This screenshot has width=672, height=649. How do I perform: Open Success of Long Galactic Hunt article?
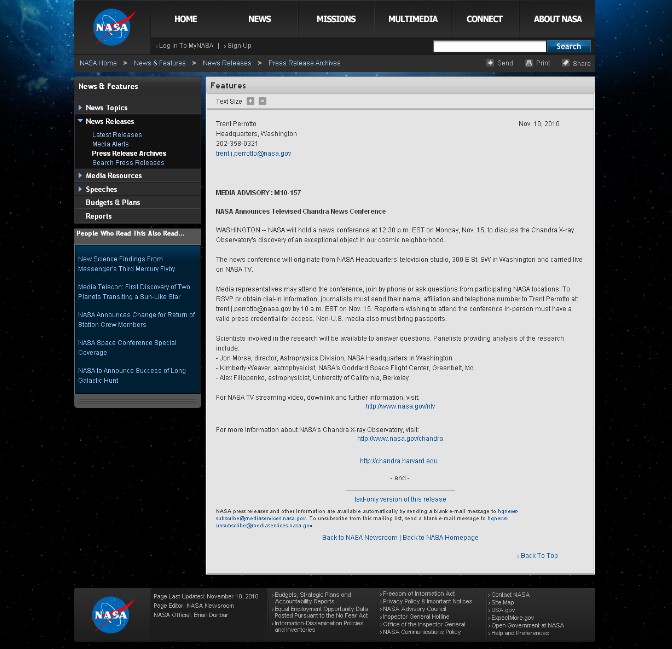(132, 376)
